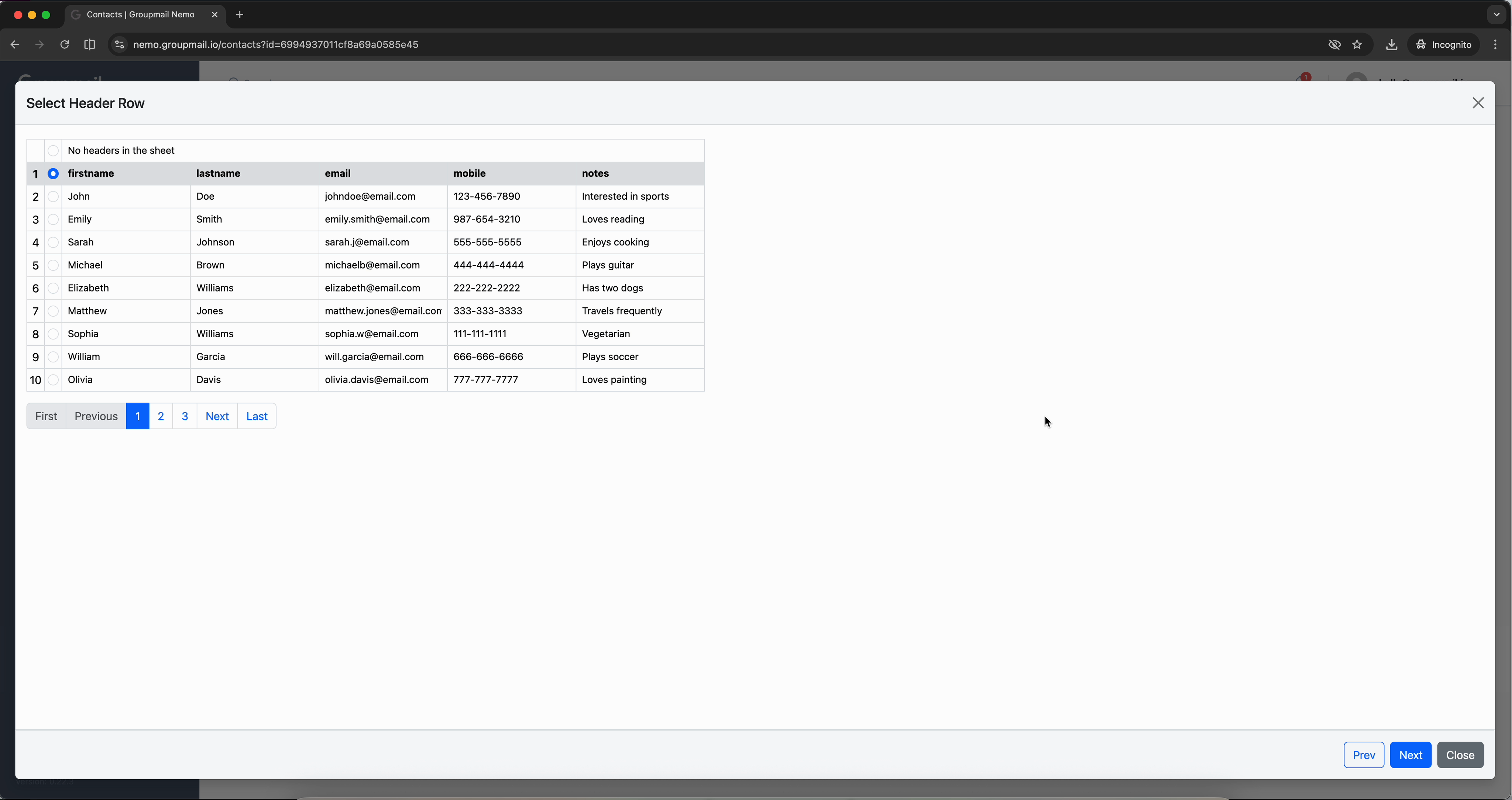Open the side panel icon next to reload

pos(89,45)
